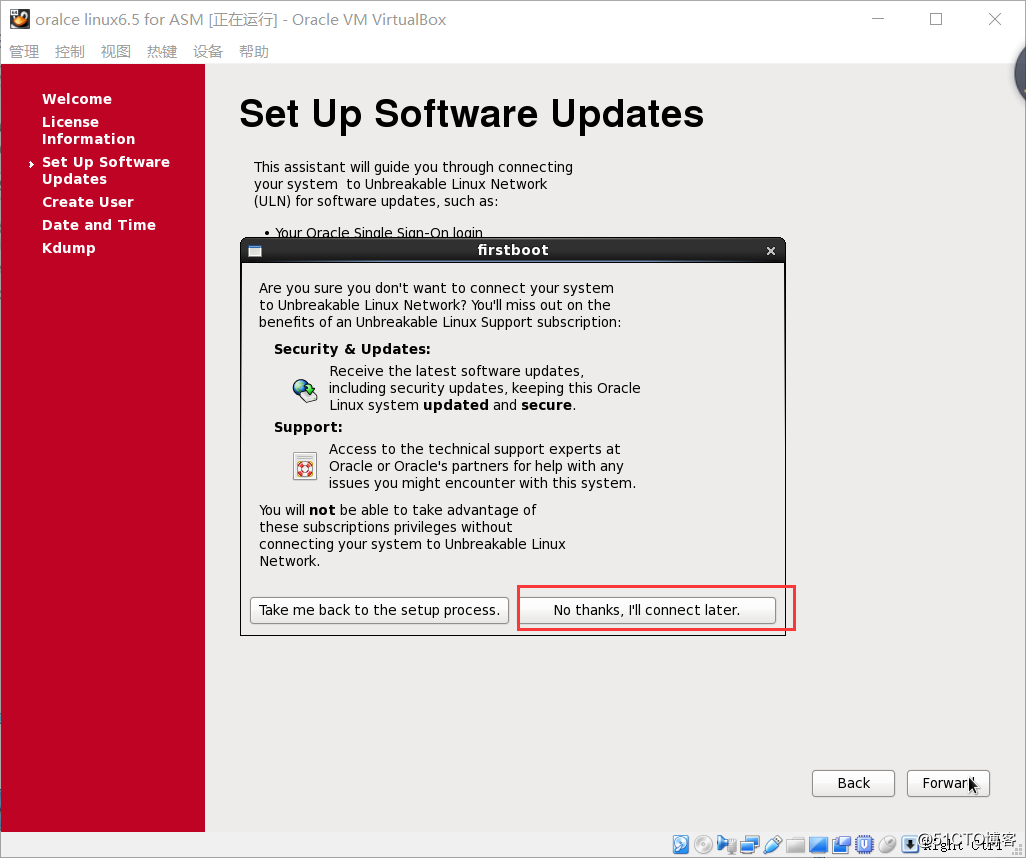Select Welcome in the sidebar
This screenshot has width=1026, height=858.
77,99
